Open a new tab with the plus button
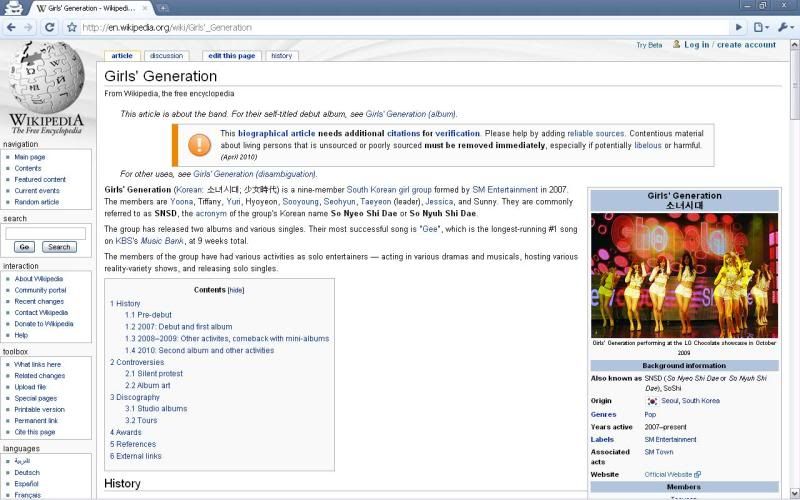This screenshot has height=500, width=800. [163, 8]
